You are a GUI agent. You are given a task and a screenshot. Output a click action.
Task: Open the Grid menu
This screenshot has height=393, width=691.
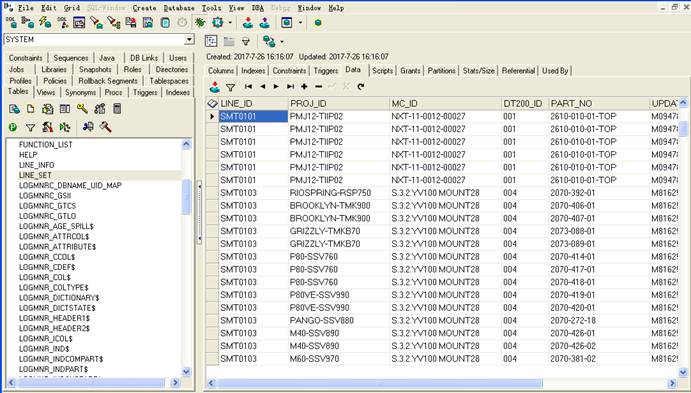tap(72, 8)
